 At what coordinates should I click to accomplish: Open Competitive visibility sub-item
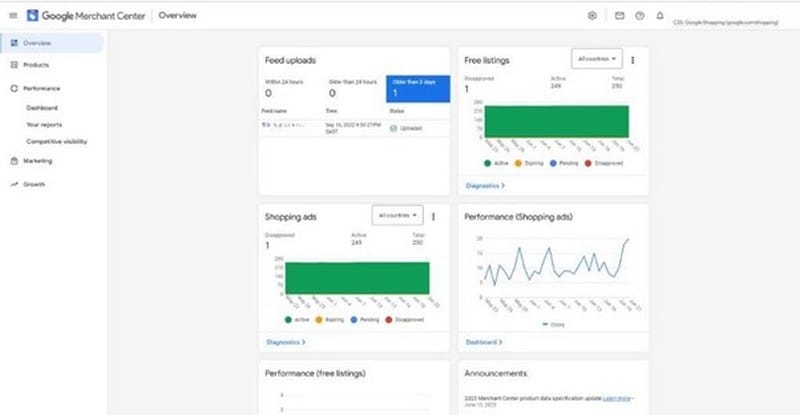[57, 141]
